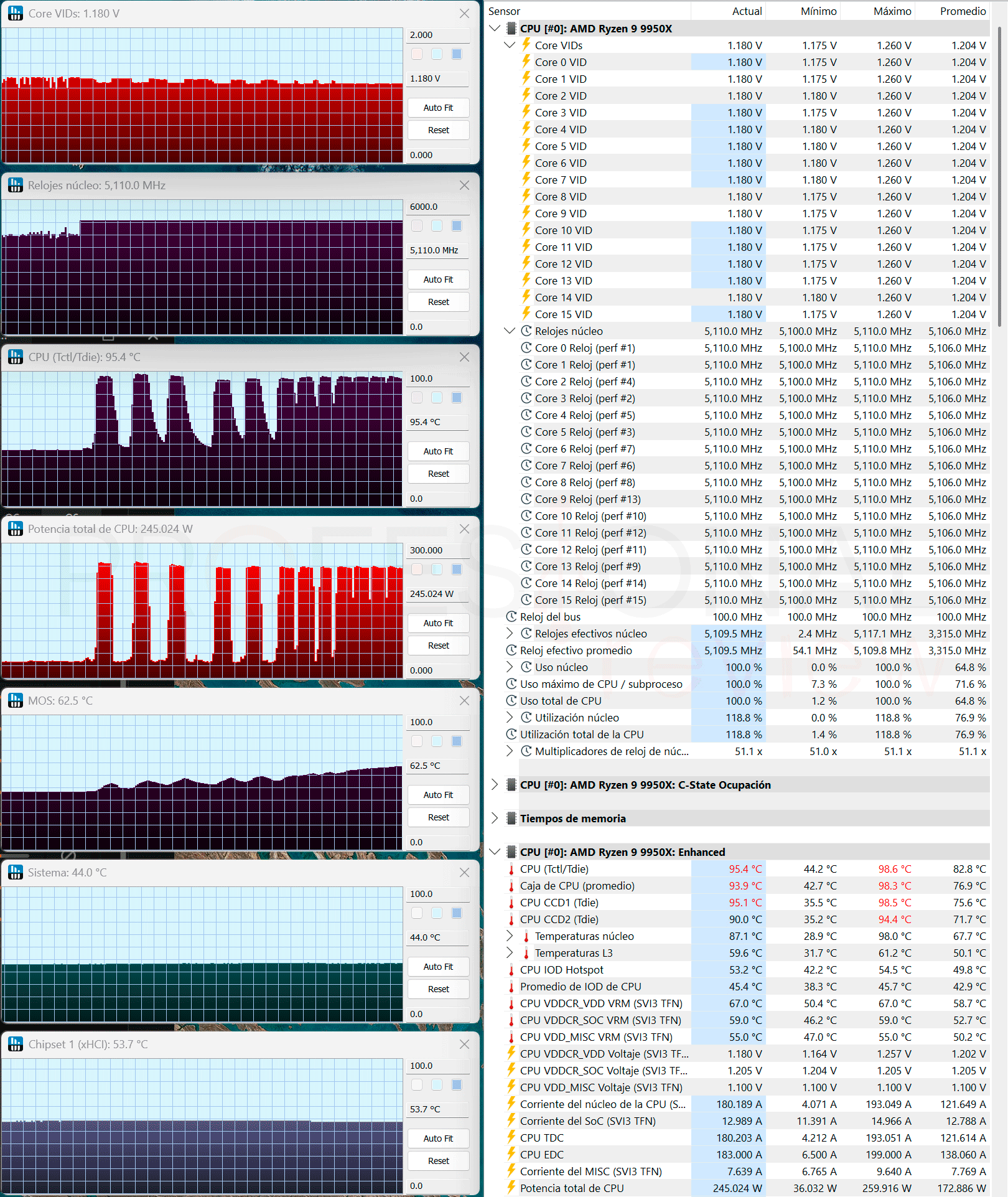Click the Actual column header

pos(727,11)
